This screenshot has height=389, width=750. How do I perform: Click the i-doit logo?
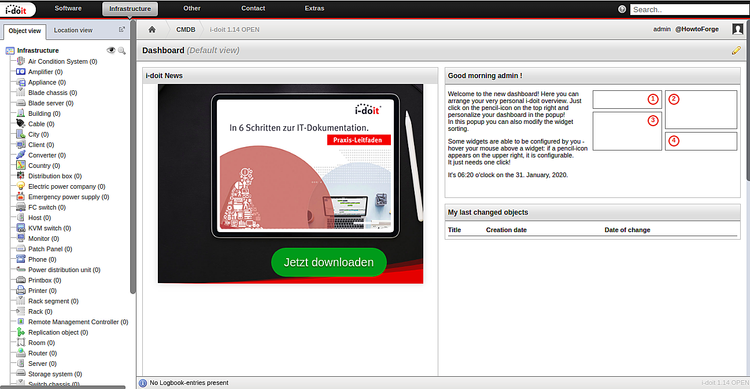point(17,10)
